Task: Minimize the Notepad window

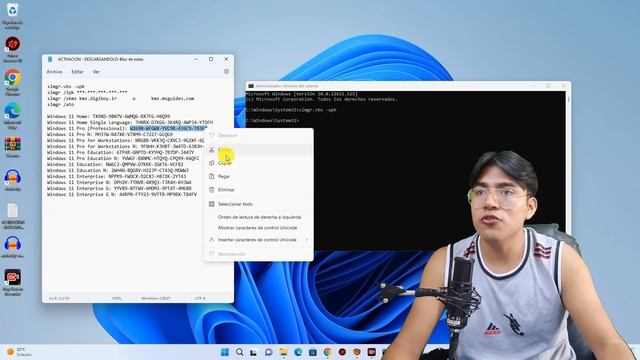Action: point(196,59)
